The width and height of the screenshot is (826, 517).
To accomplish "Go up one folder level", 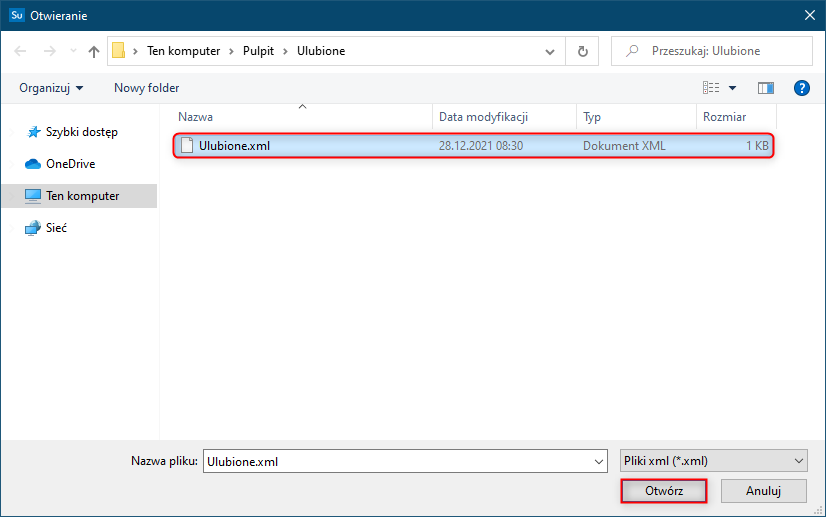I will coord(94,51).
